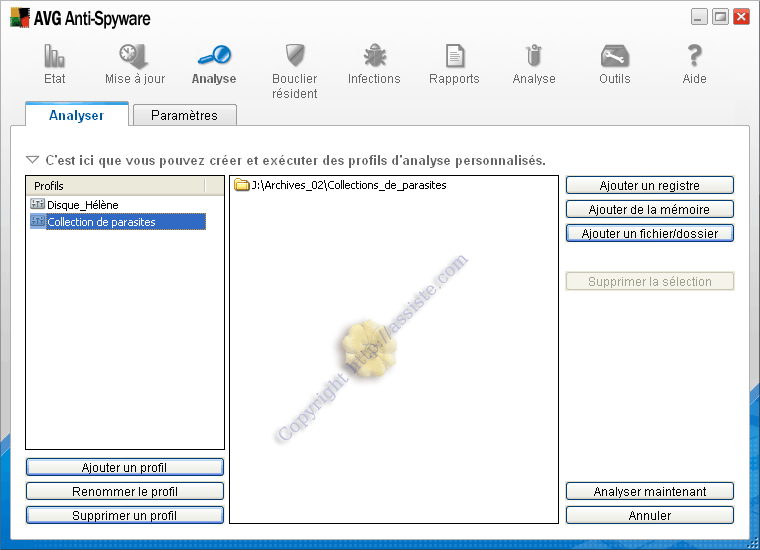Select the "Collection de parasites" profile name
The height and width of the screenshot is (550, 760).
101,222
